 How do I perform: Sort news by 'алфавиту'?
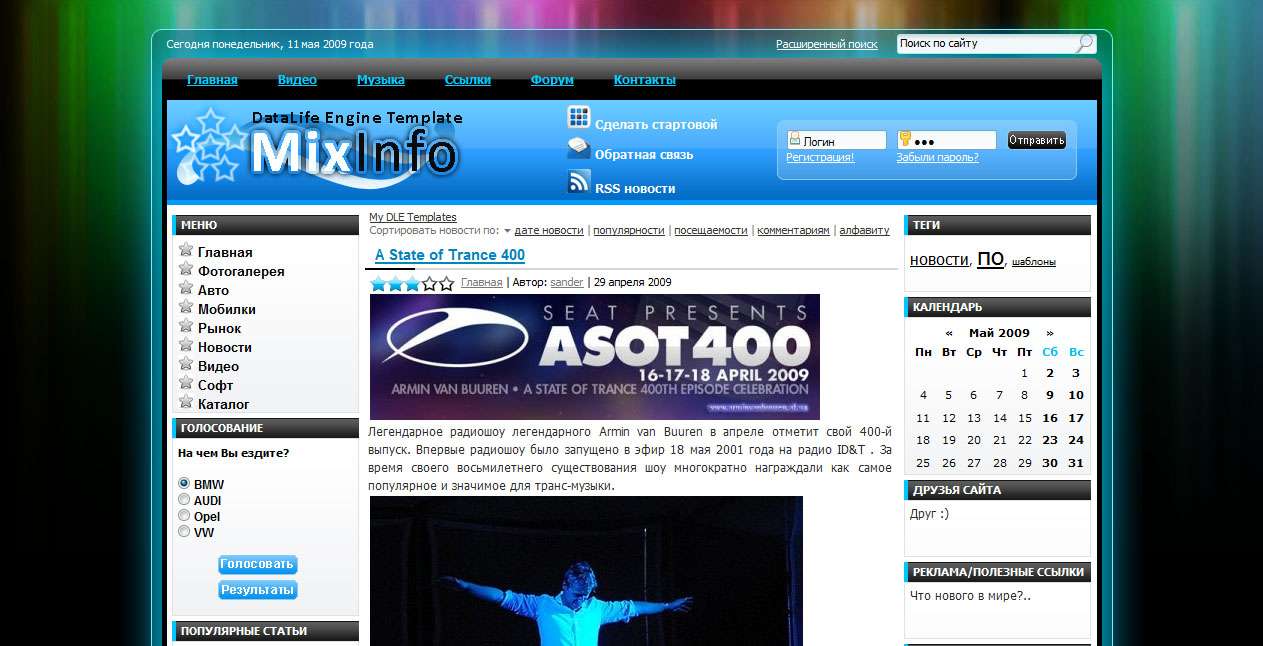(x=864, y=231)
